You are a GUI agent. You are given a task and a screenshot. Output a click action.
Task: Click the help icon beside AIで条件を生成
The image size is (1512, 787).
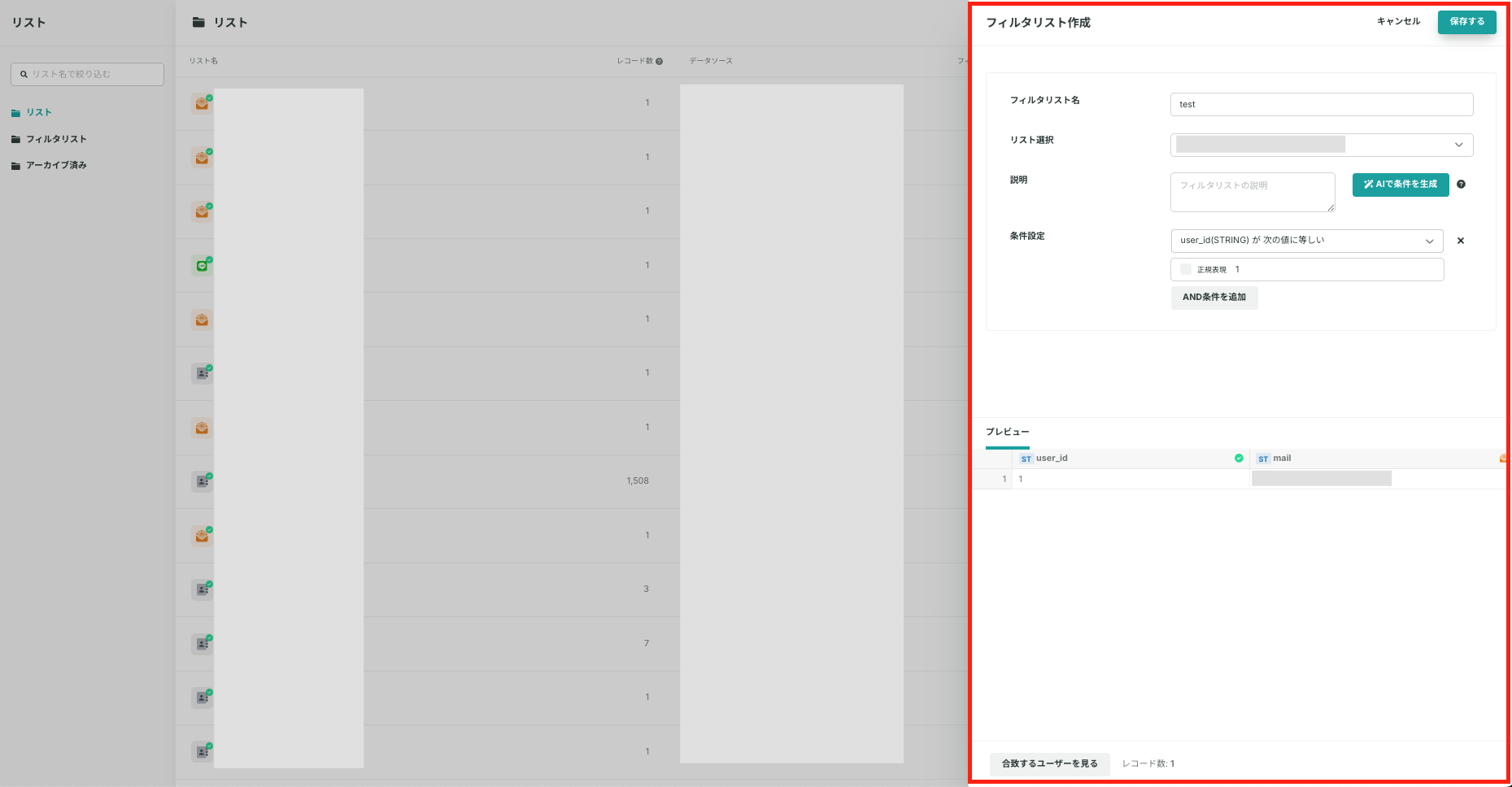(x=1461, y=185)
